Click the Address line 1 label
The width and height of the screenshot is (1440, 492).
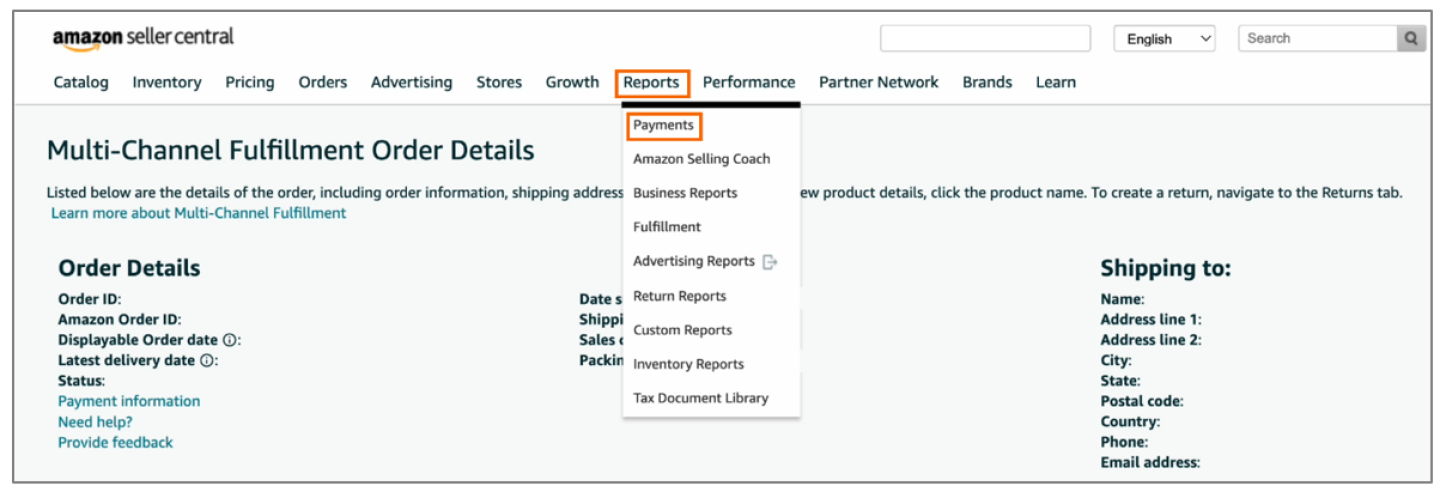pos(1151,319)
